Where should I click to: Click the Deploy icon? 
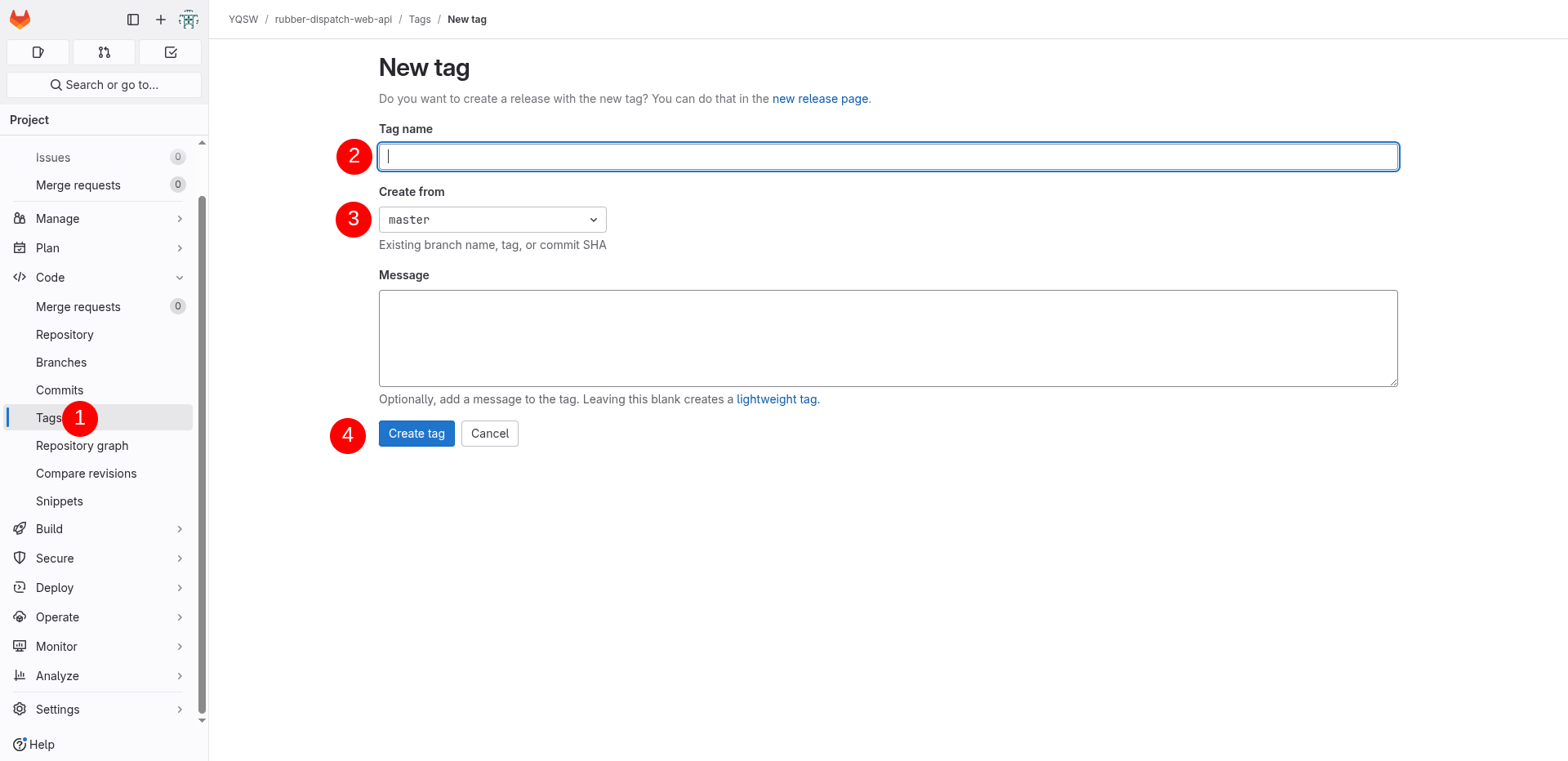20,588
